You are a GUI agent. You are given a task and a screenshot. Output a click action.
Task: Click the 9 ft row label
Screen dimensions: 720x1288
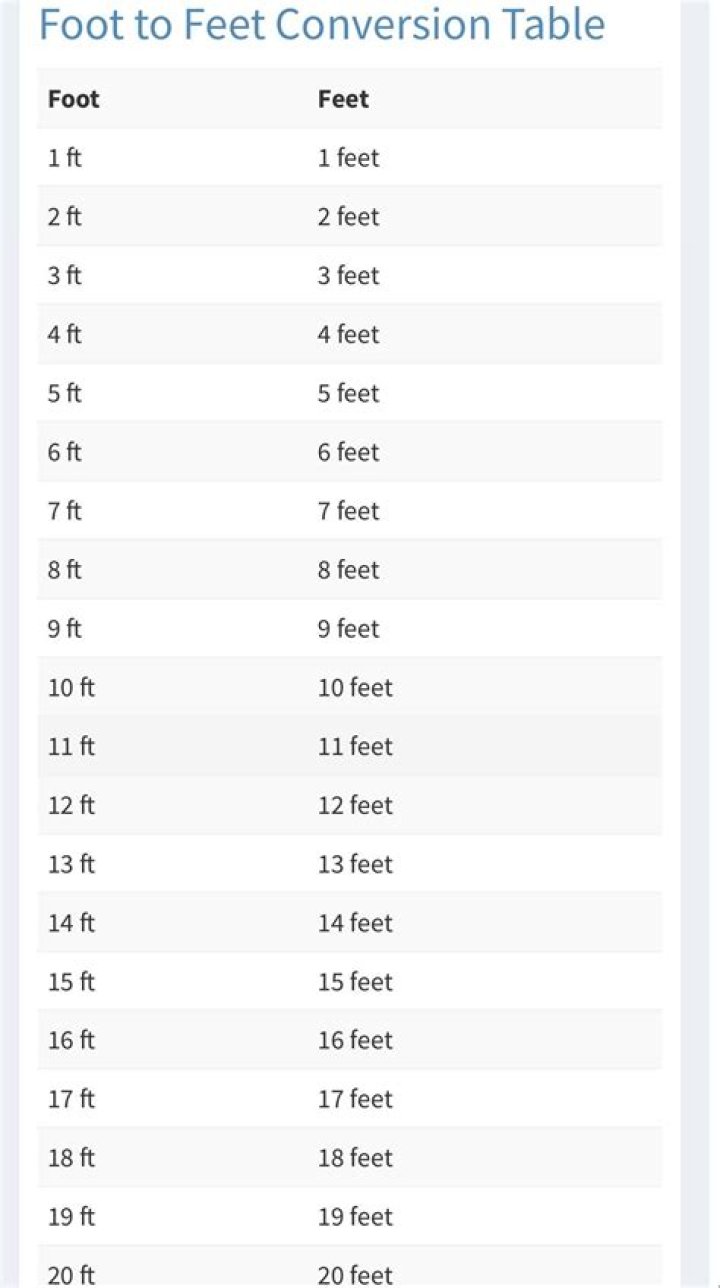tap(64, 629)
